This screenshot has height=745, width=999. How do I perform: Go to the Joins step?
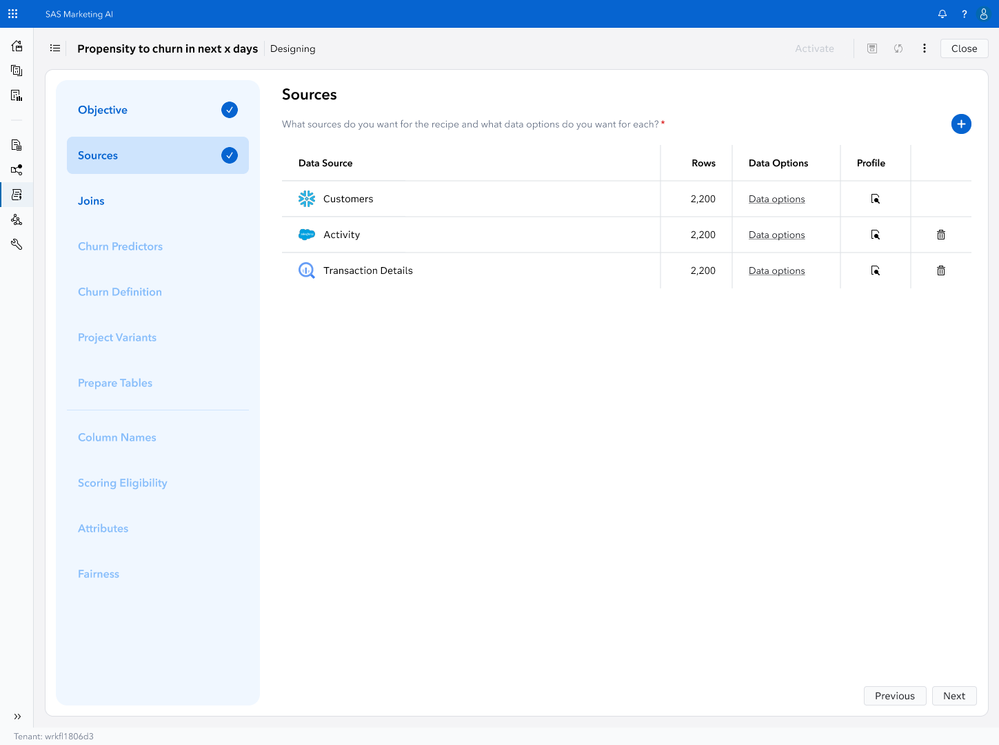click(x=91, y=201)
